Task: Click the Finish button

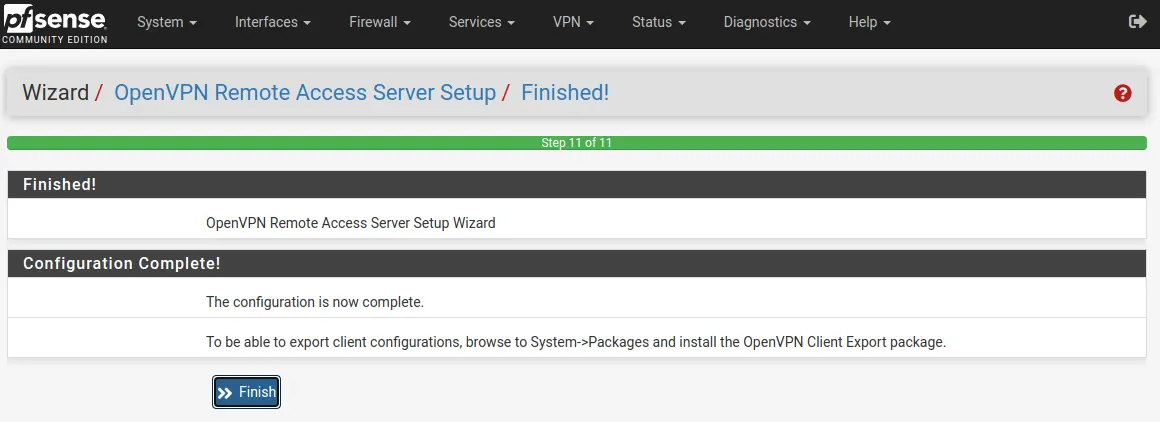Action: [x=246, y=392]
